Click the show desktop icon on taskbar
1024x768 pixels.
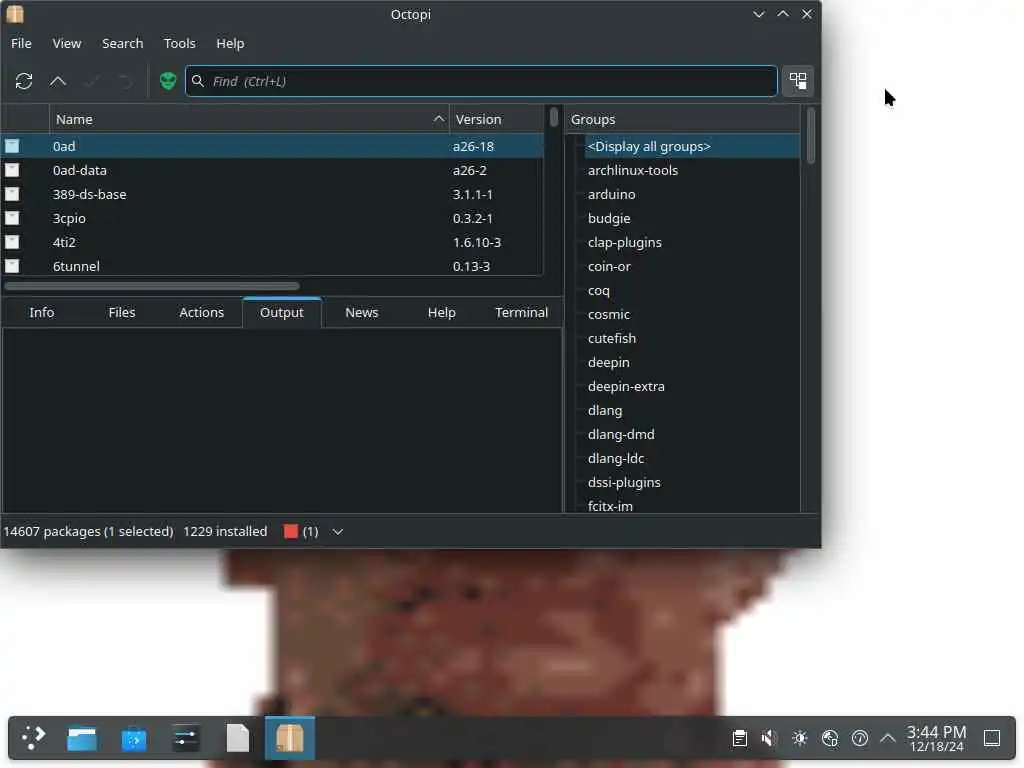click(991, 738)
